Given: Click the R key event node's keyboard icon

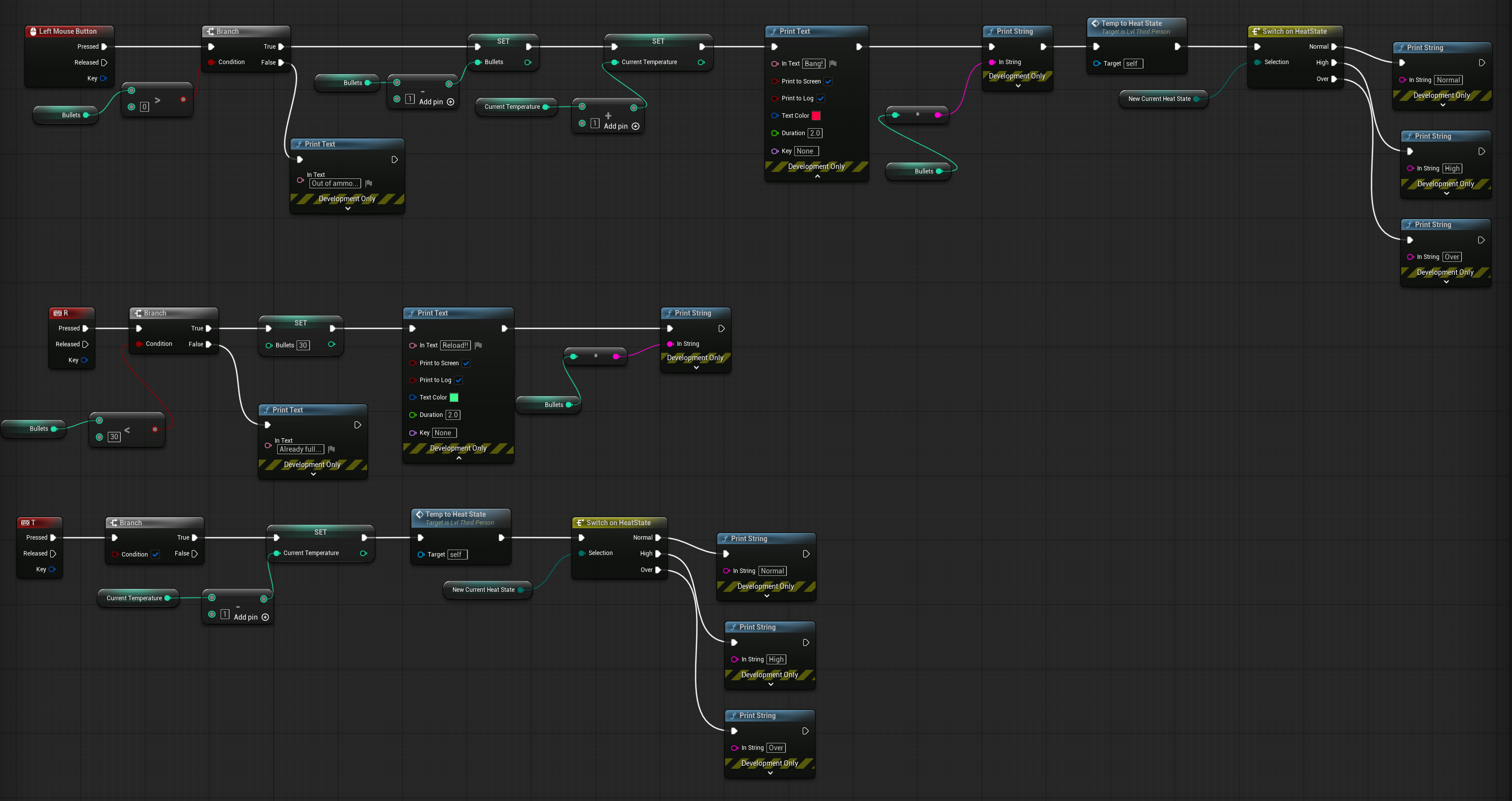Looking at the screenshot, I should tap(58, 314).
